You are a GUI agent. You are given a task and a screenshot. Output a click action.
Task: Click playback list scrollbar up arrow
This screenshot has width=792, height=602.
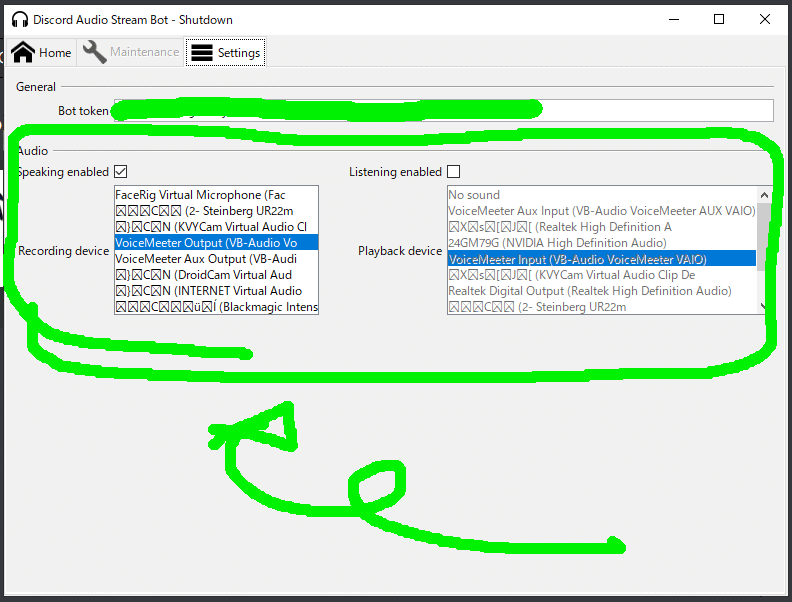[x=764, y=195]
